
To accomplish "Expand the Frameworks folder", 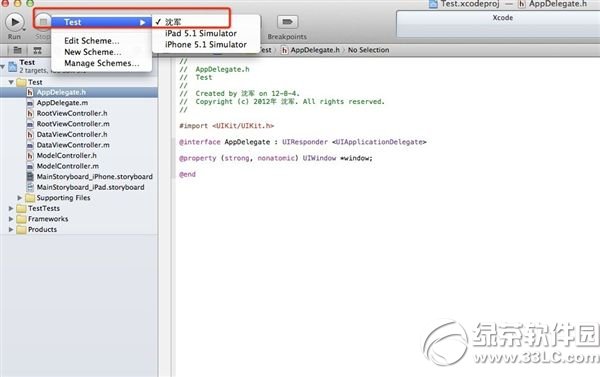I will pos(11,219).
